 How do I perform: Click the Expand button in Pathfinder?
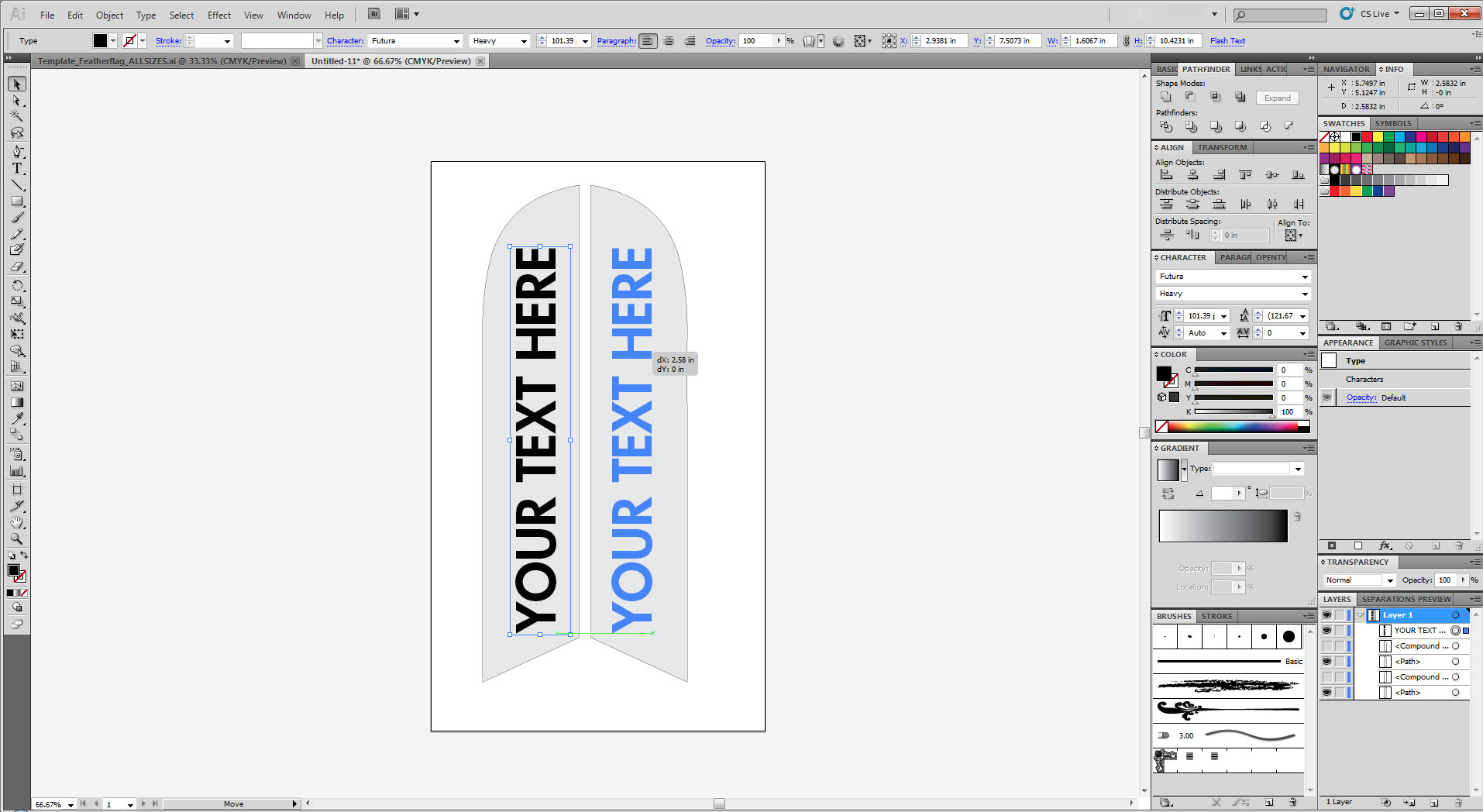click(x=1277, y=98)
